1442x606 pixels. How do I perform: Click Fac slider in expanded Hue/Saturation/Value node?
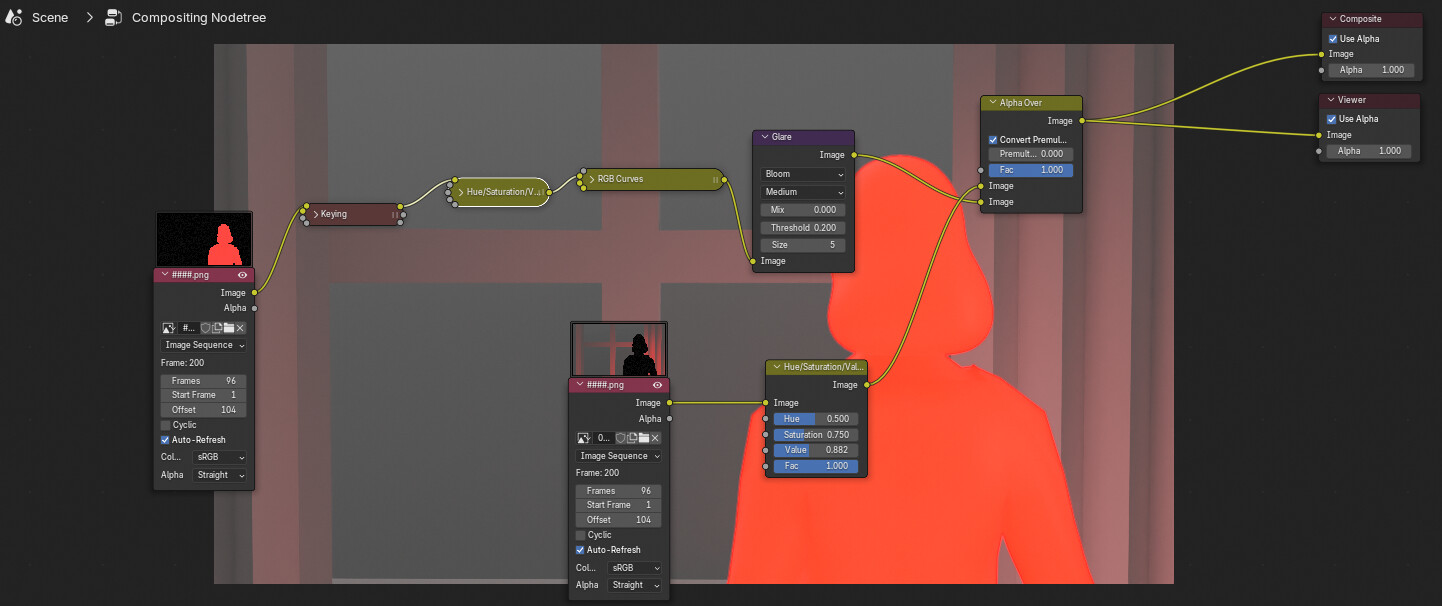(815, 466)
